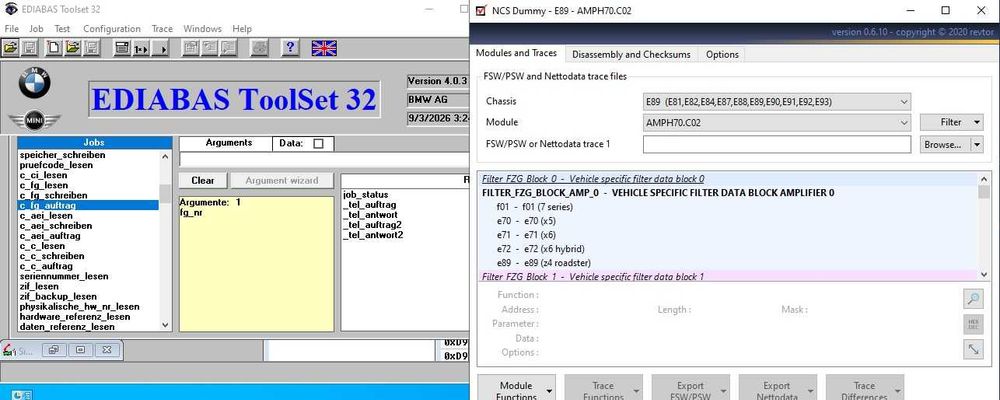Image resolution: width=1000 pixels, height=400 pixels.
Task: Click the '1x' run-once arrow icon
Action: 141,48
